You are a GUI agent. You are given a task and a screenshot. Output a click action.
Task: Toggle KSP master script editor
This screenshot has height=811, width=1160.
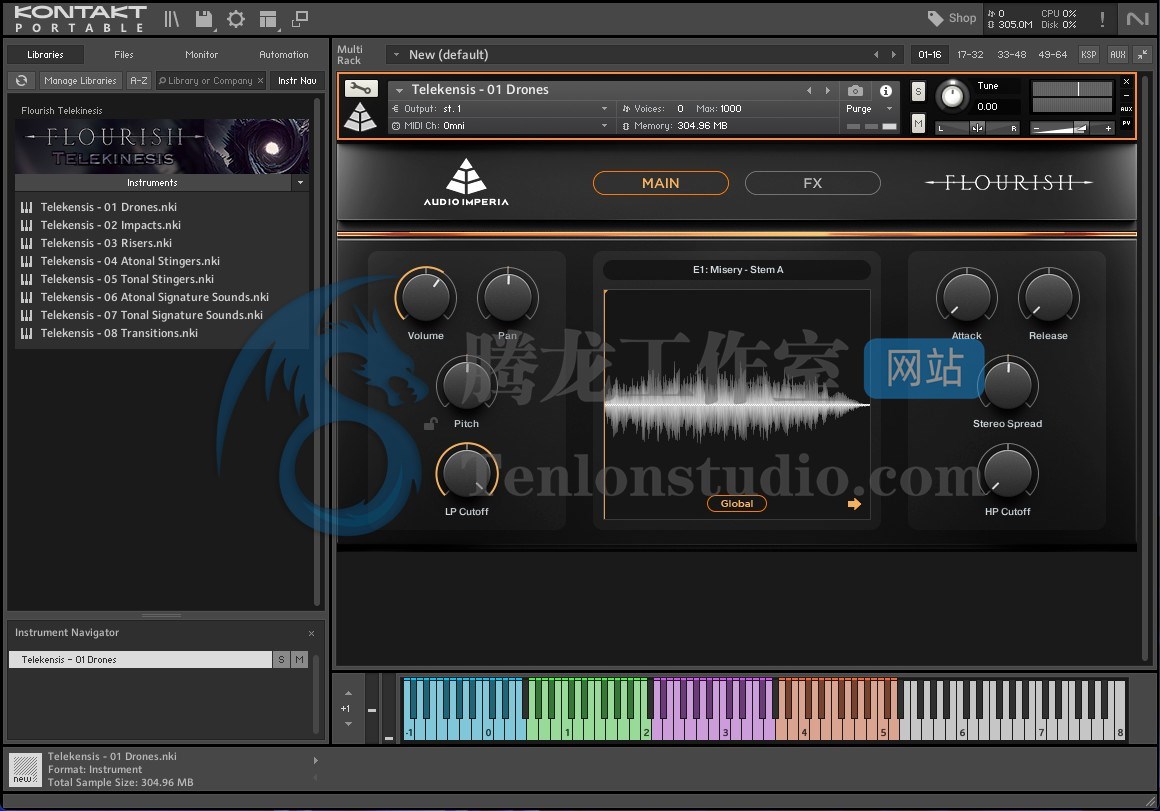click(1088, 55)
